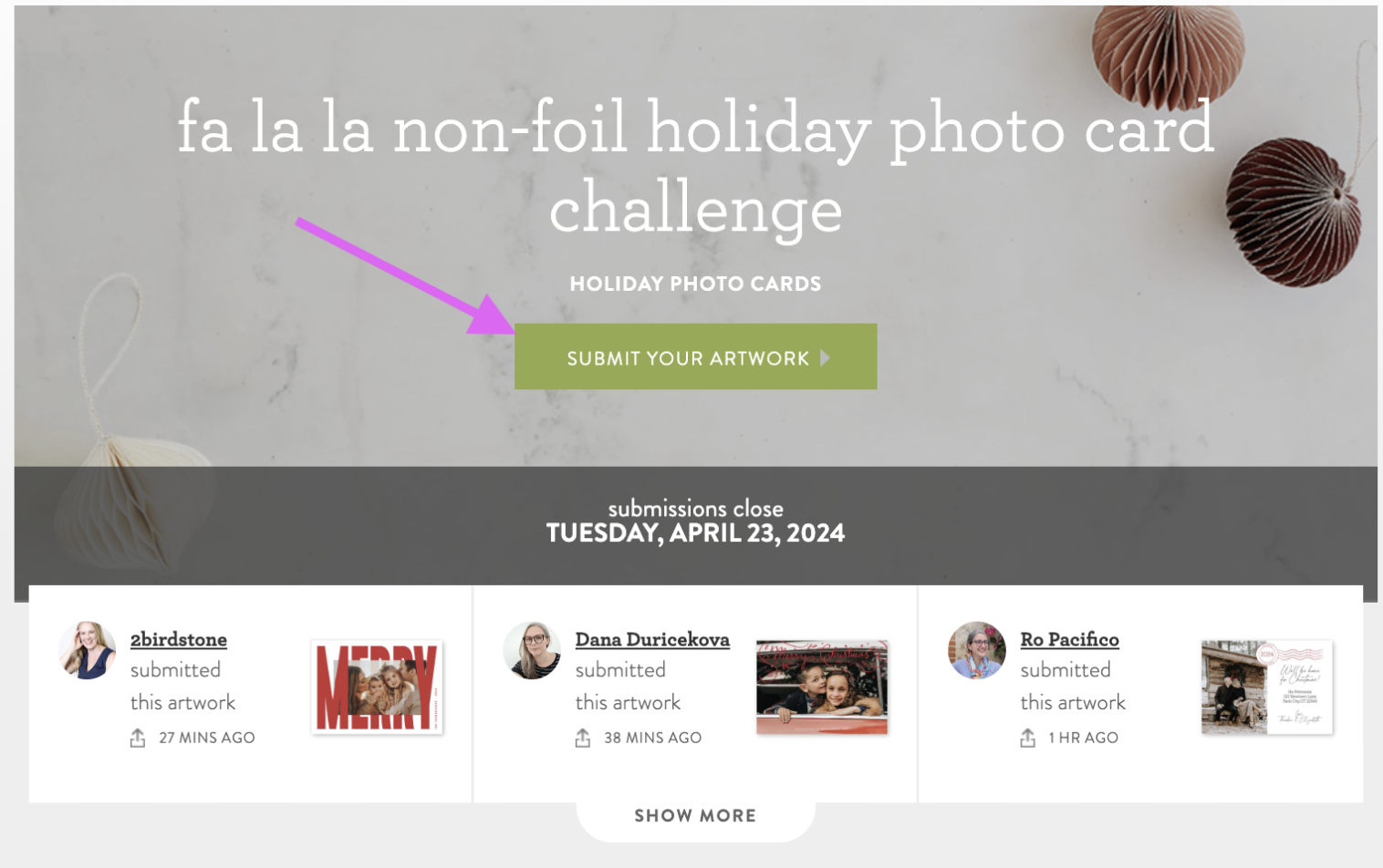Expand the list with Show More

point(695,816)
